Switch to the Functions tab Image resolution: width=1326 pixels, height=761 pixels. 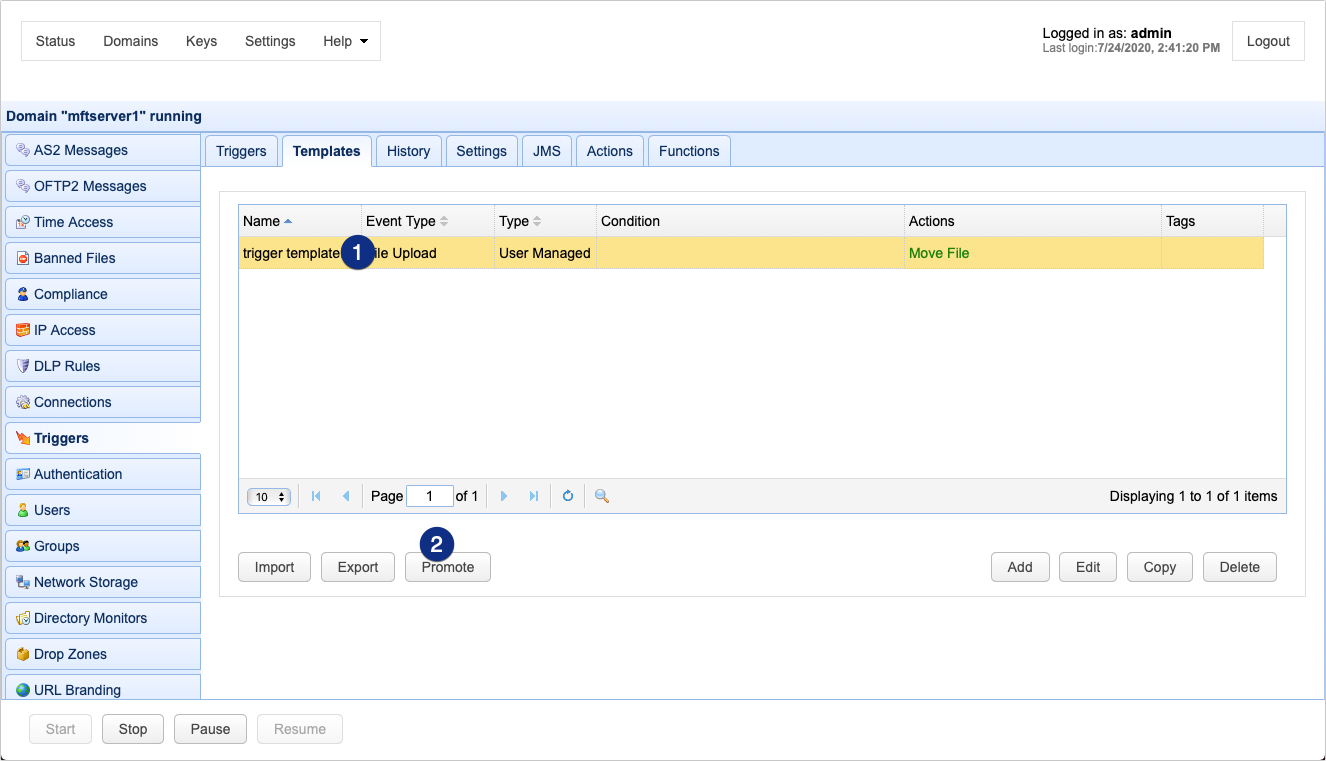point(689,151)
